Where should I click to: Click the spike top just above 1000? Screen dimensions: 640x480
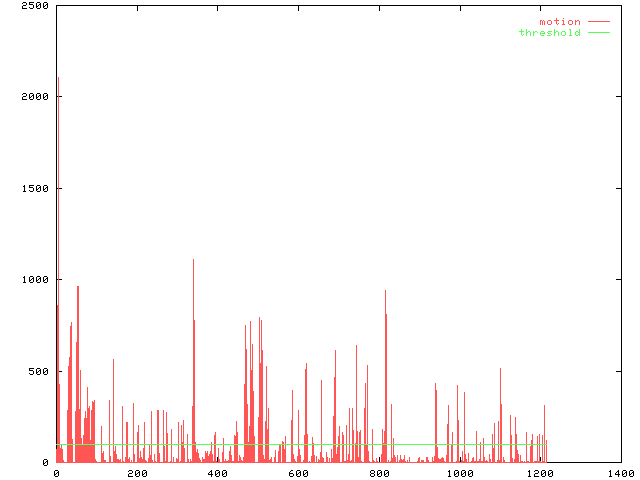pyautogui.click(x=193, y=260)
